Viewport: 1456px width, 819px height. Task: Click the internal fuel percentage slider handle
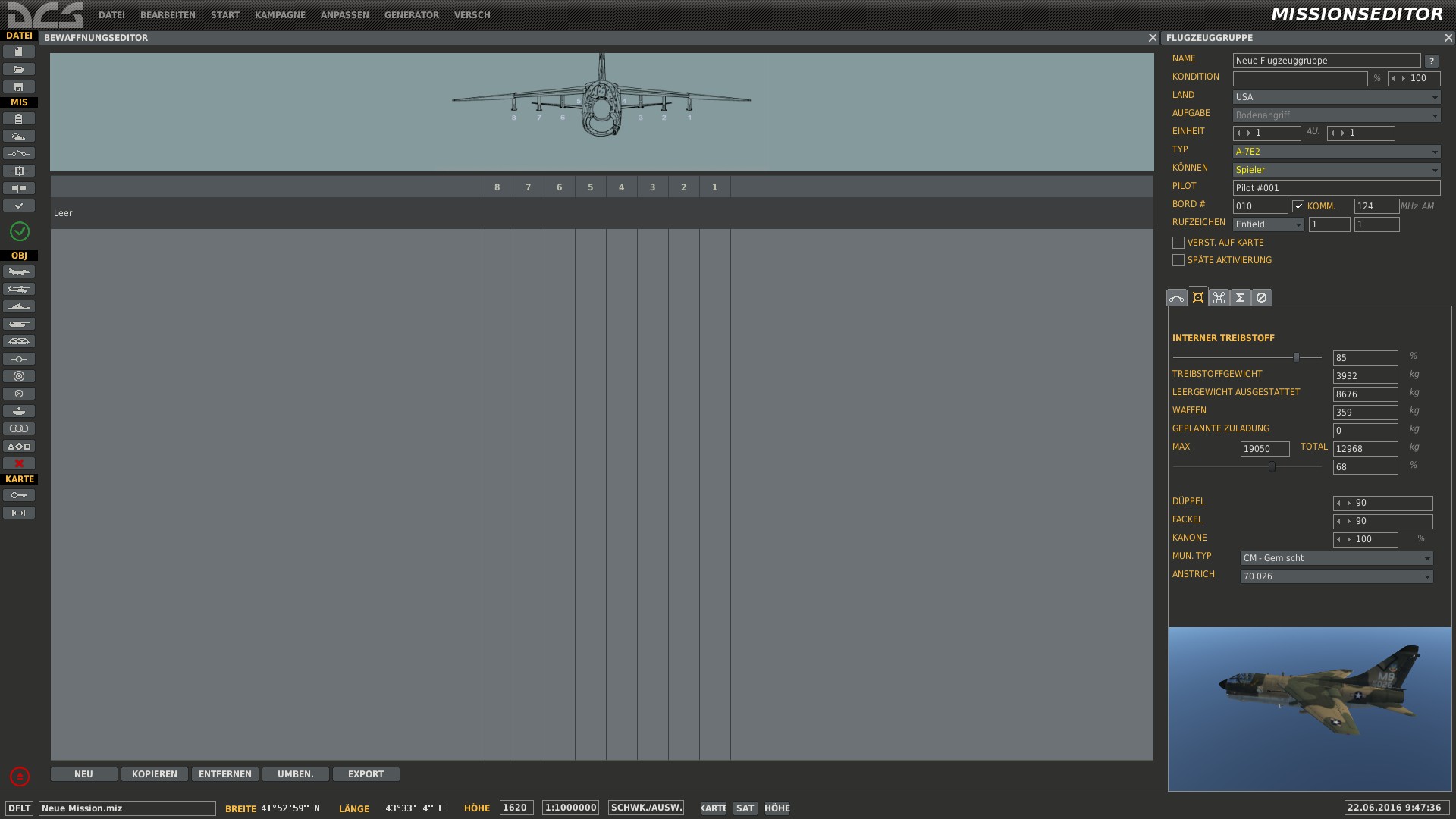tap(1296, 357)
